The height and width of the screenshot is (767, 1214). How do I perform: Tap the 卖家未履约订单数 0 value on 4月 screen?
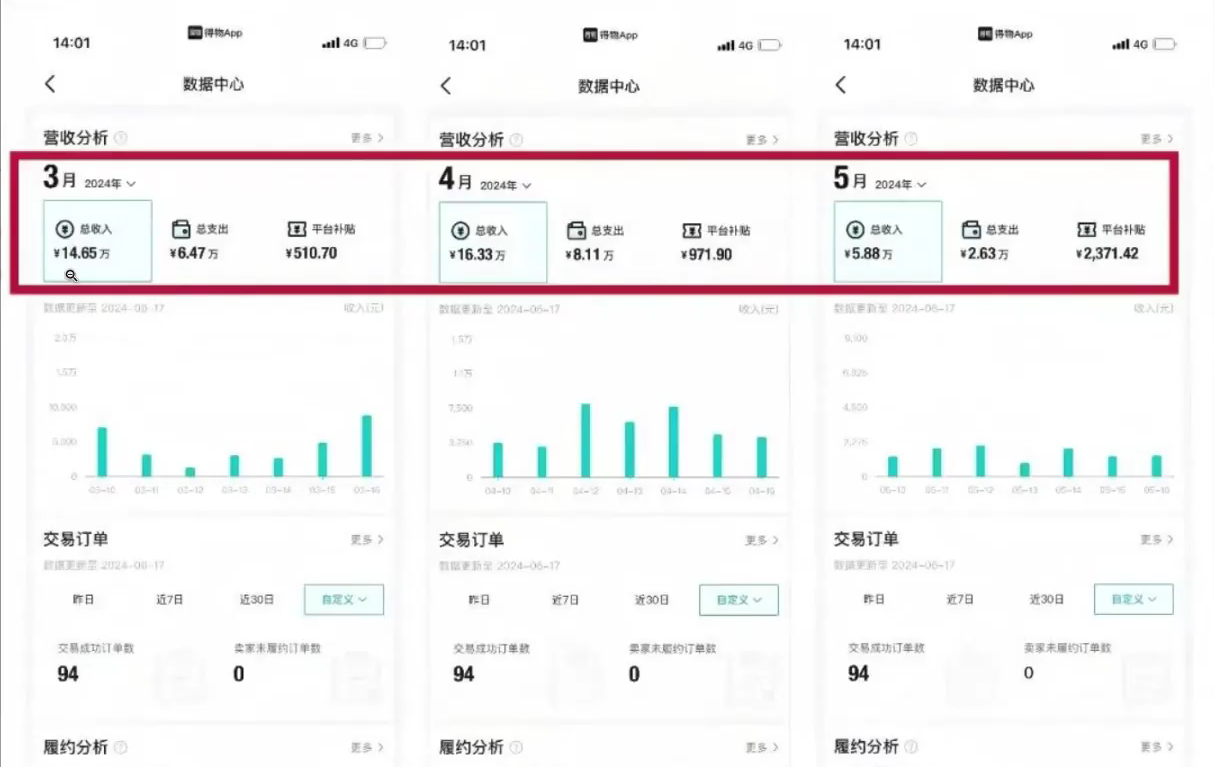coord(634,675)
